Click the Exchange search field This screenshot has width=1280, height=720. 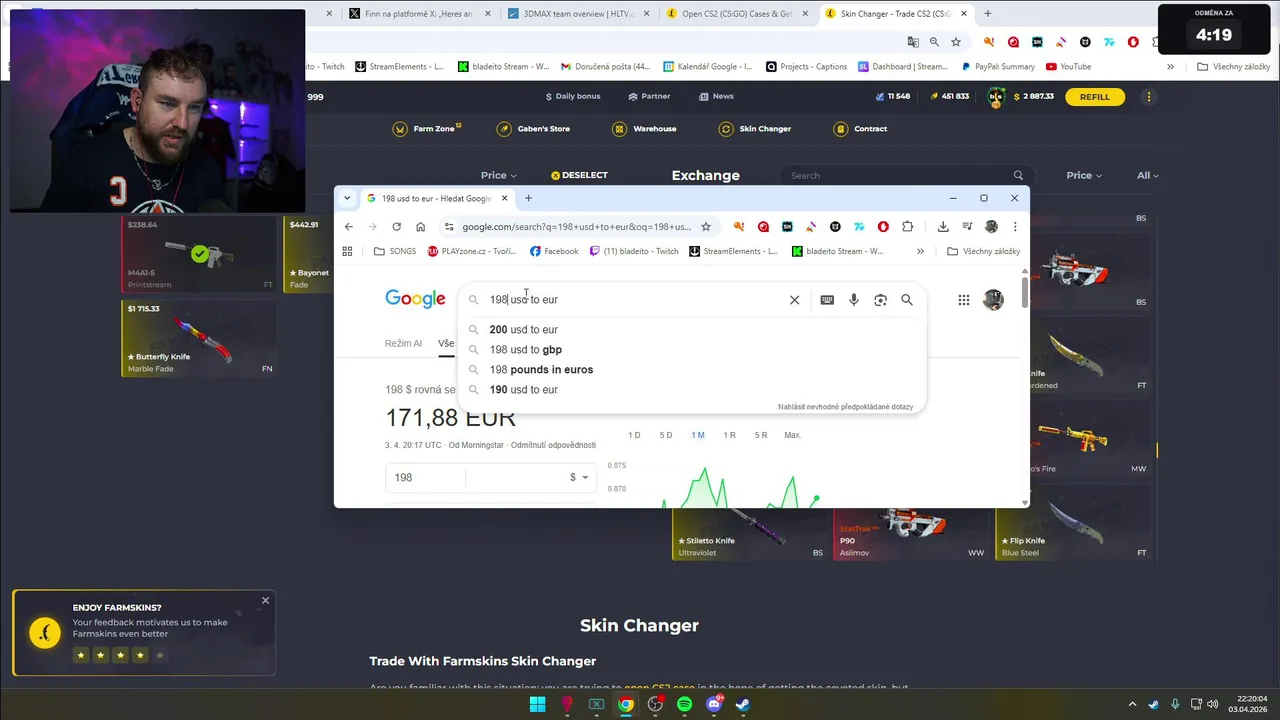pyautogui.click(x=905, y=176)
